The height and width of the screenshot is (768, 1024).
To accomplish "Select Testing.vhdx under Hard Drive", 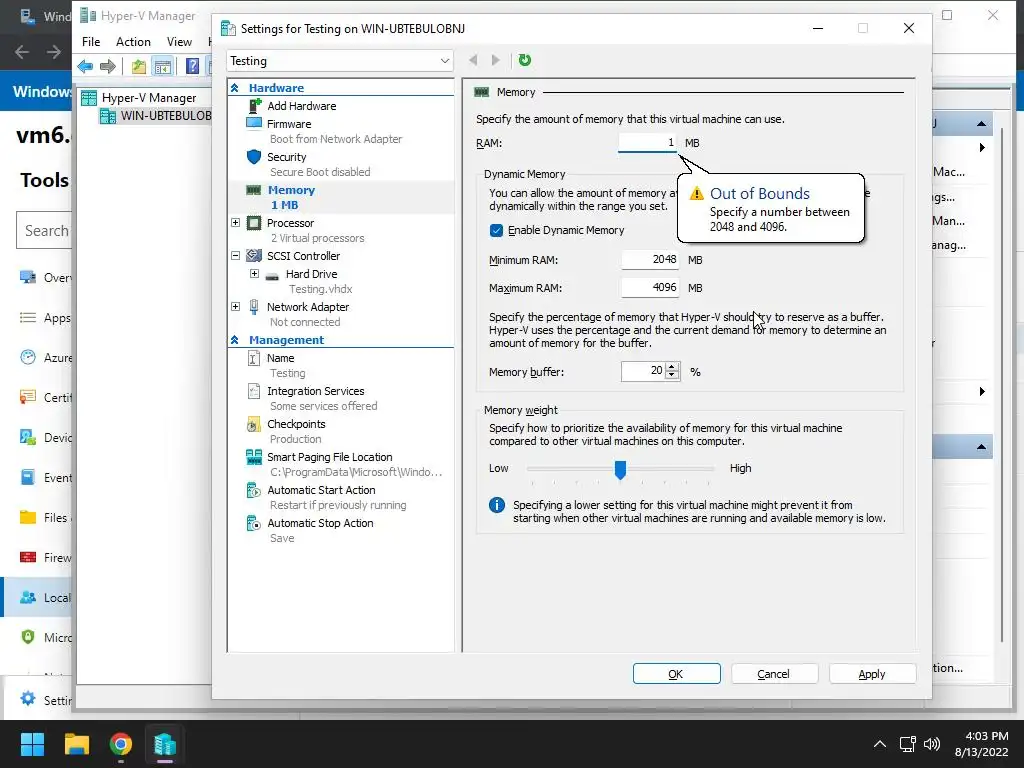I will click(x=321, y=289).
